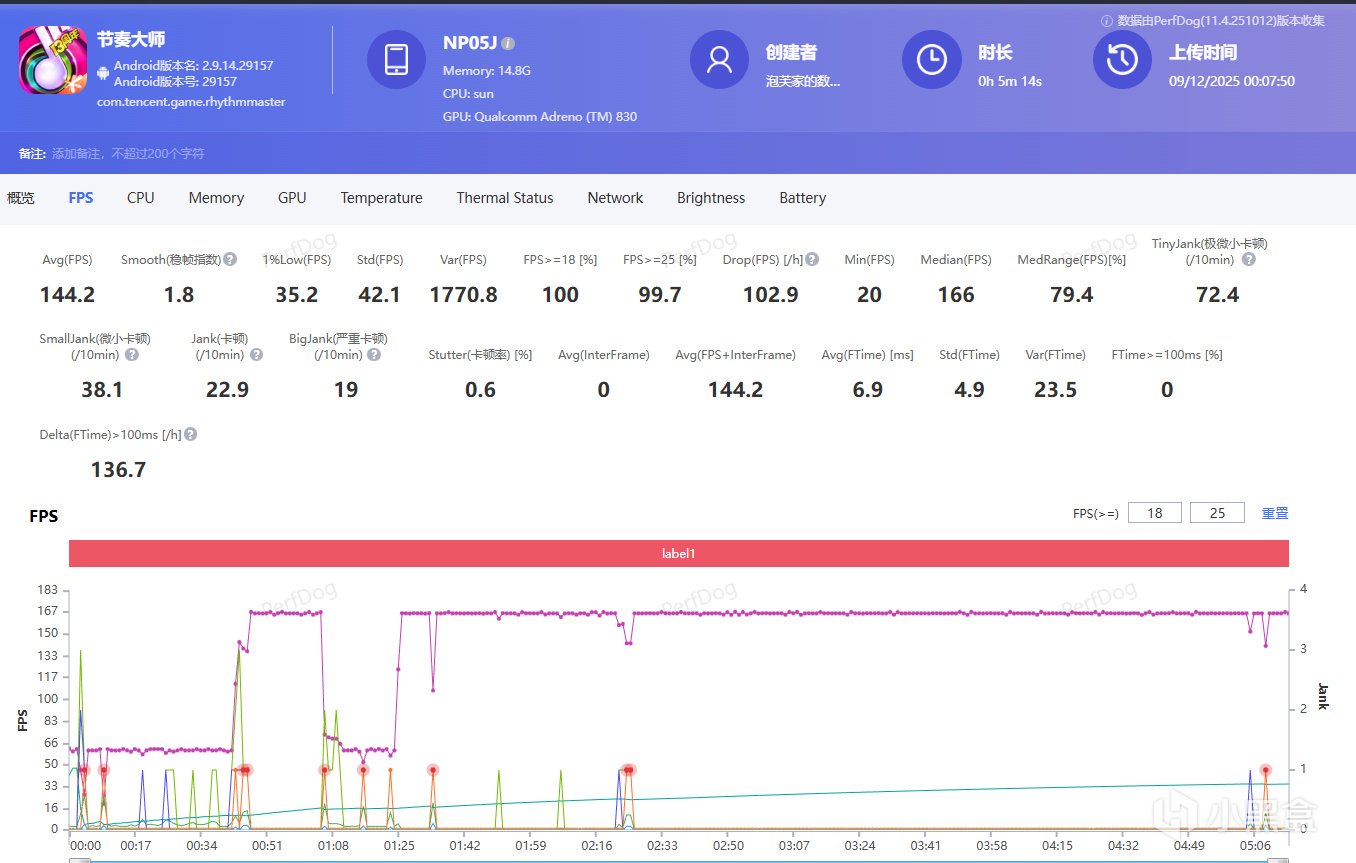Switch to the CPU tab
Image resolution: width=1356 pixels, height=863 pixels.
click(x=140, y=198)
